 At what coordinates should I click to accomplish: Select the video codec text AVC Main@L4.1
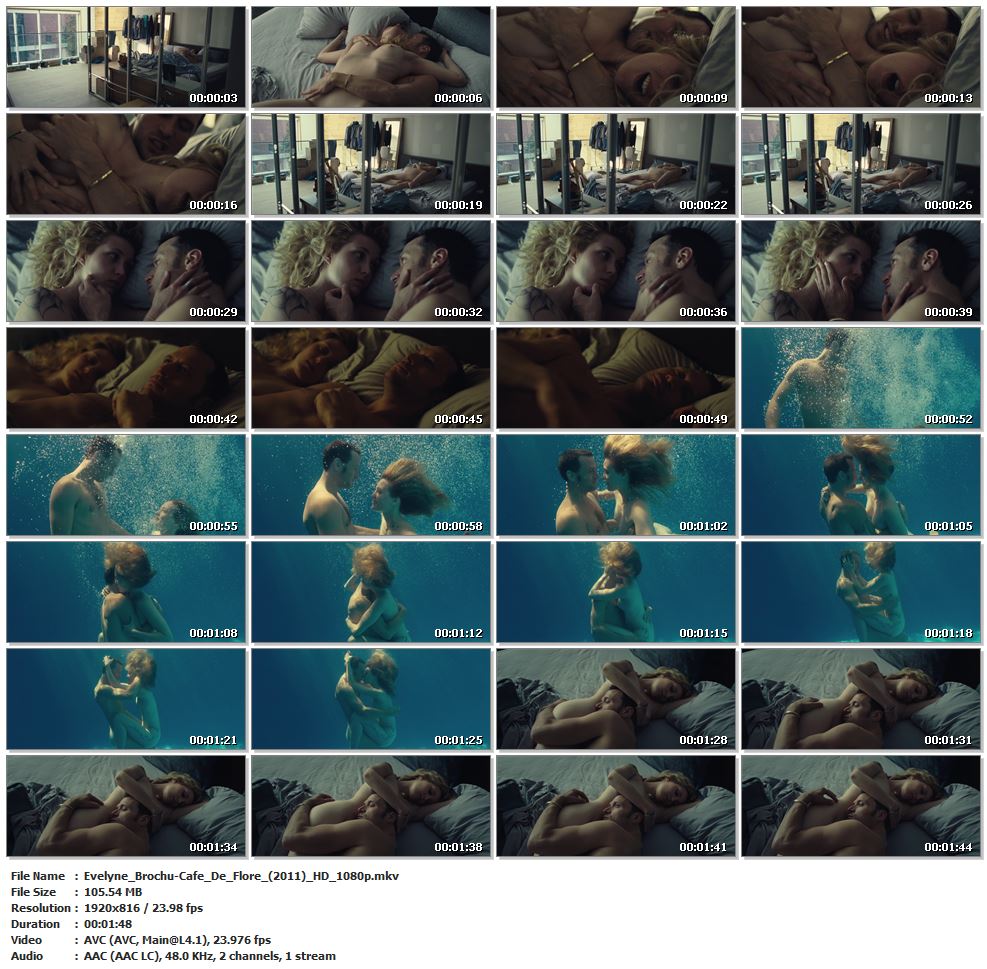178,940
